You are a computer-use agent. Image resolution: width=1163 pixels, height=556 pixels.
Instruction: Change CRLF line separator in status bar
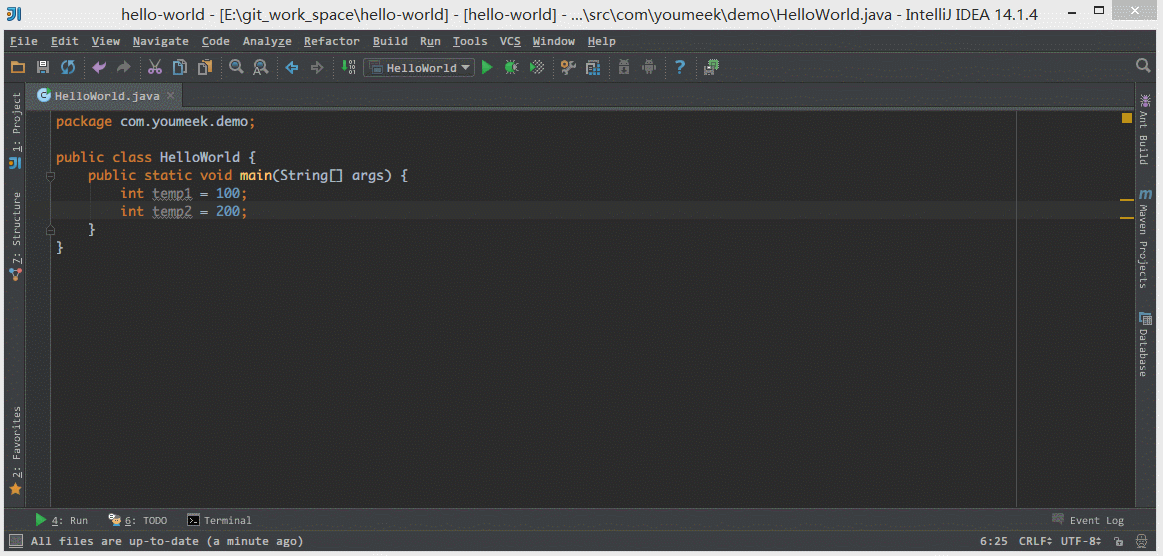[x=1036, y=541]
